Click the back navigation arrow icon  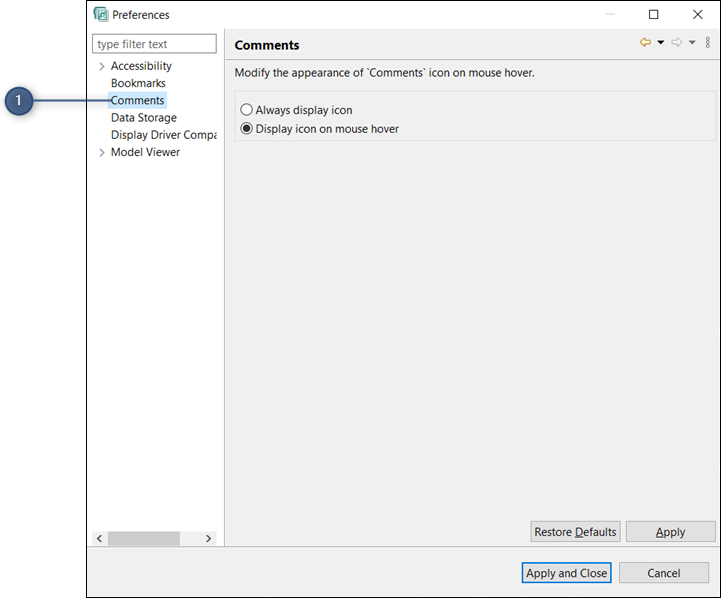645,43
